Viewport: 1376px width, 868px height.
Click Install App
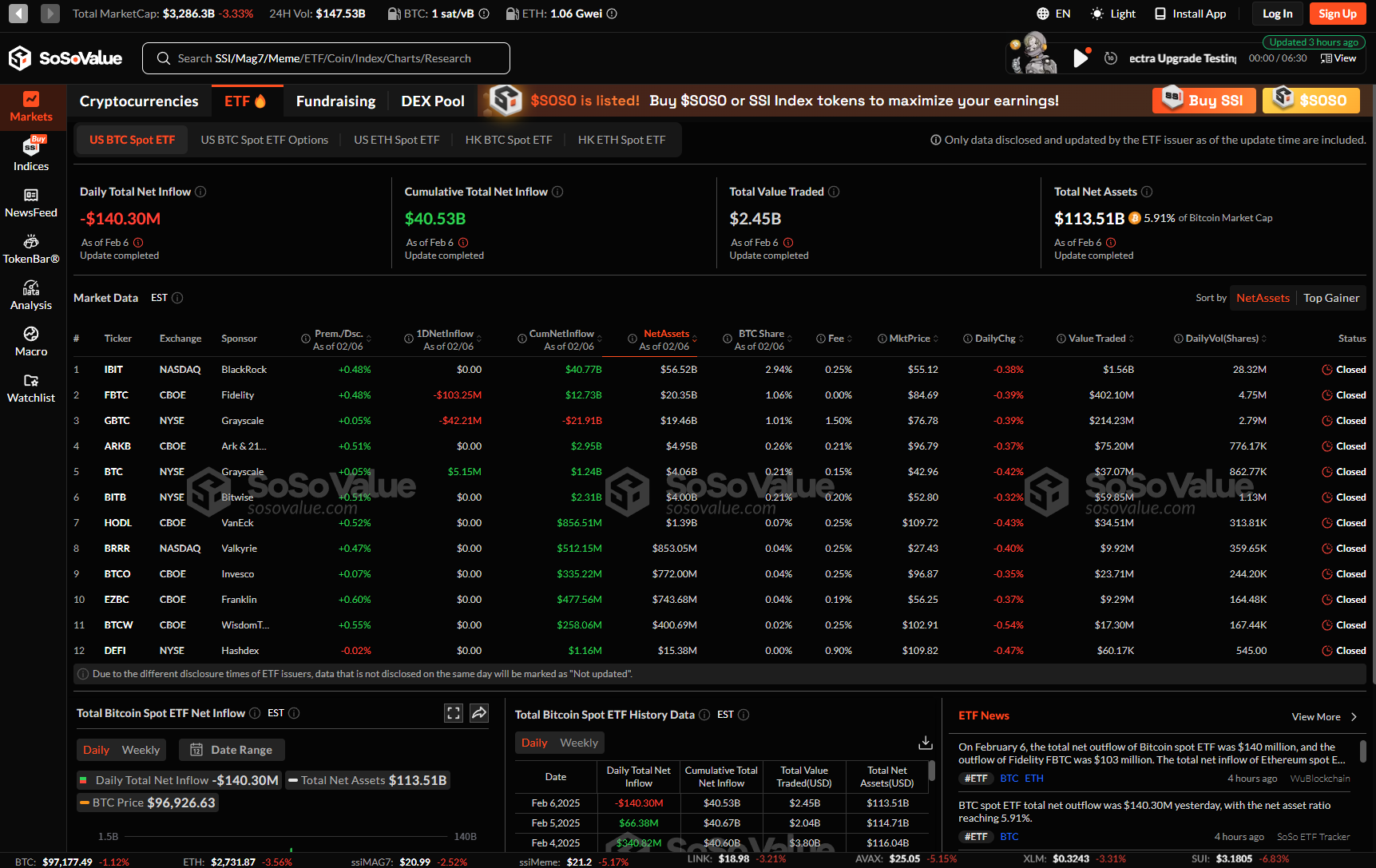pos(1190,14)
